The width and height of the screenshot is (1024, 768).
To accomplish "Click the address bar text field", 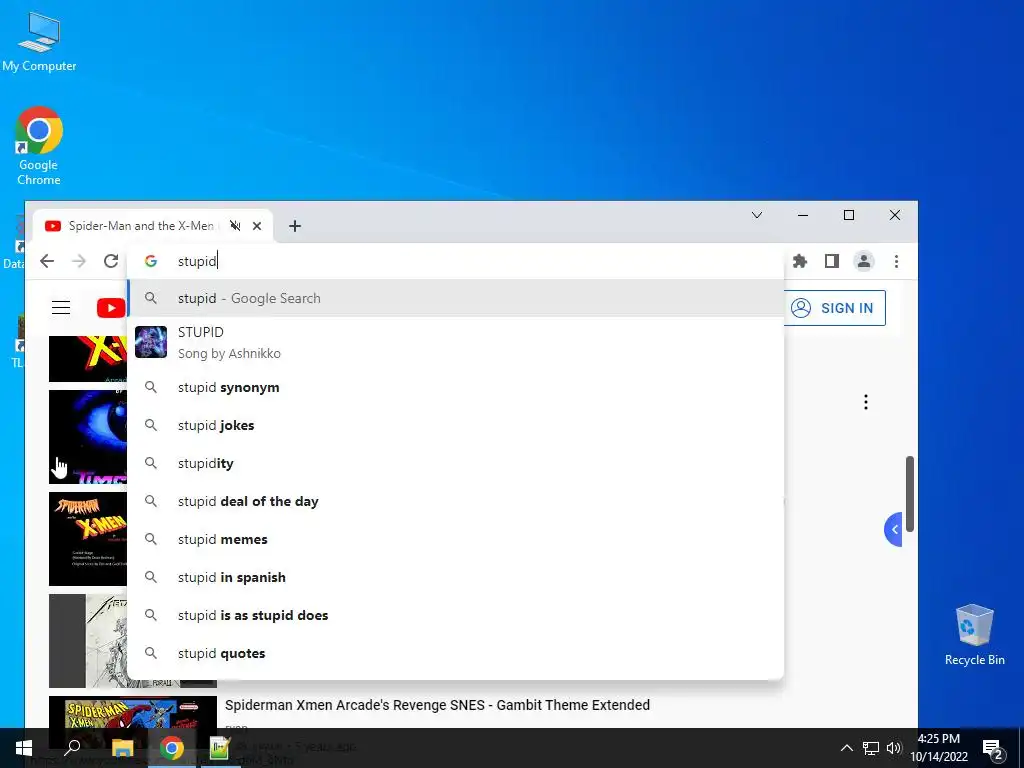I will coord(457,261).
